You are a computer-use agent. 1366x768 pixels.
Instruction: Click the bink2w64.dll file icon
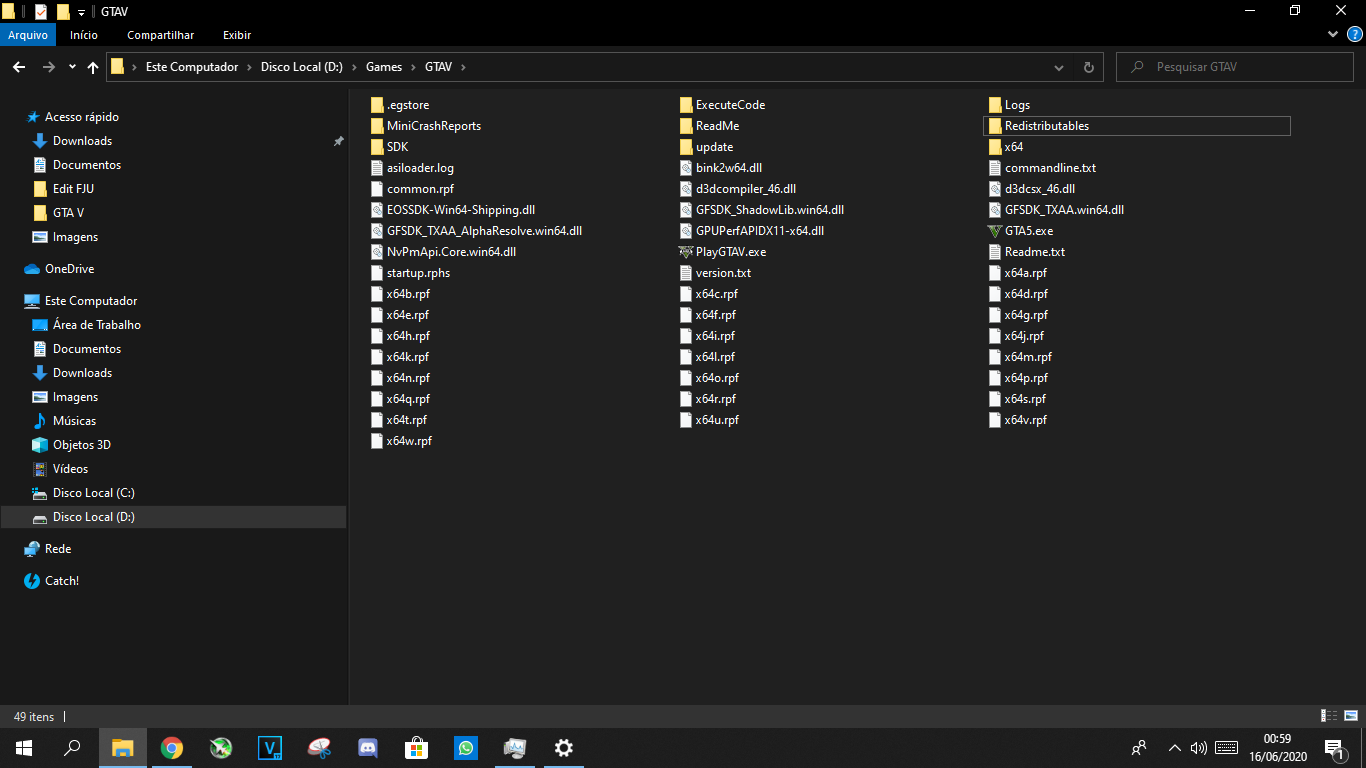coord(685,168)
